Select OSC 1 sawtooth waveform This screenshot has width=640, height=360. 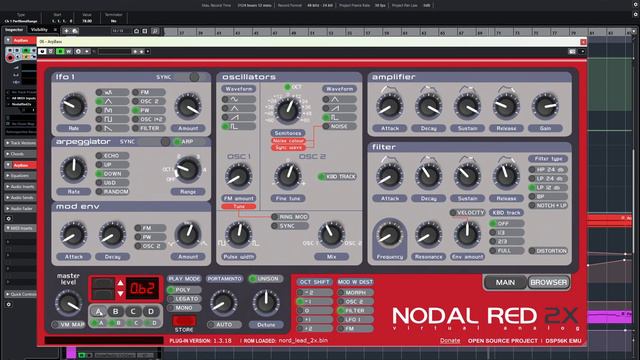coord(238,117)
